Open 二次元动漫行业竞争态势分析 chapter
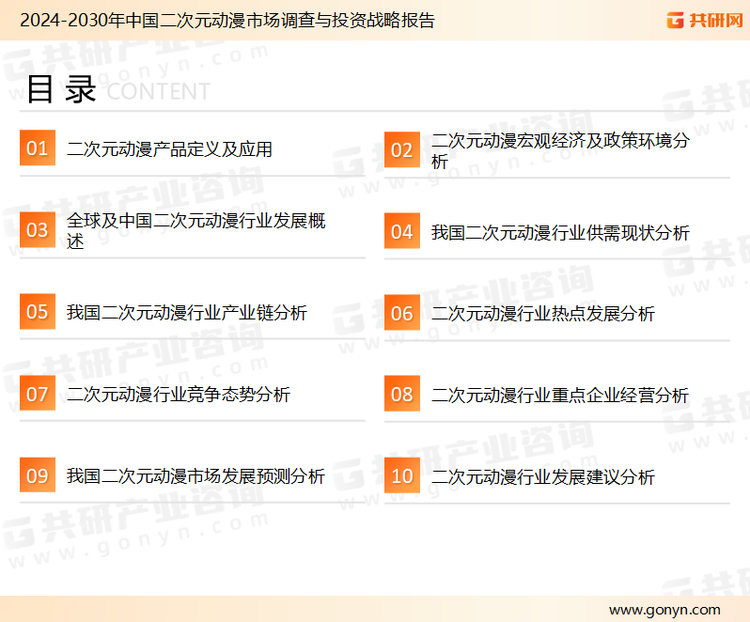The image size is (750, 622). [178, 395]
